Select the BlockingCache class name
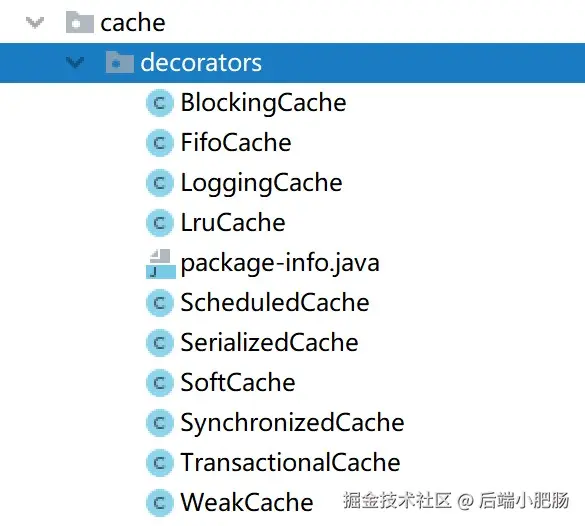585x526 pixels. [263, 103]
